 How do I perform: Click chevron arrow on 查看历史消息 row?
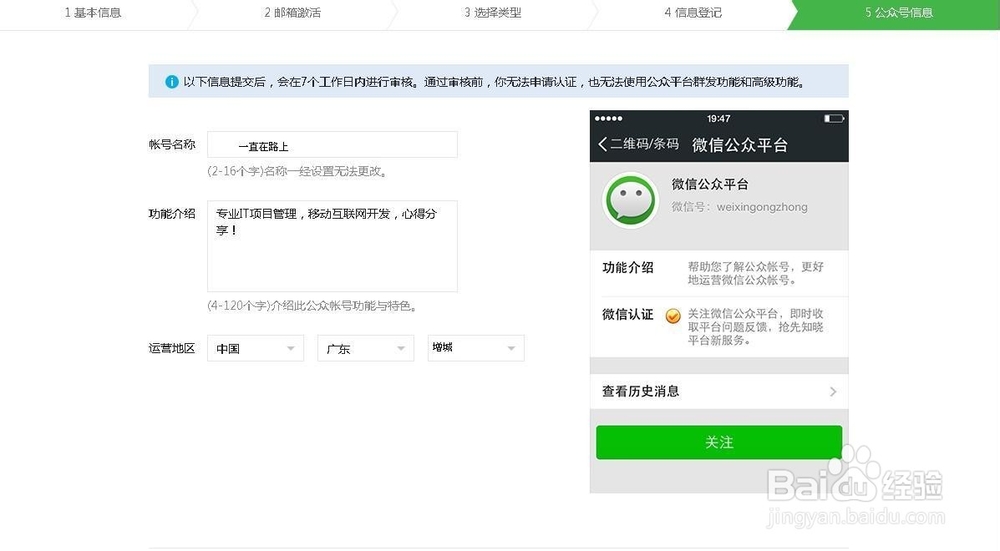(833, 392)
